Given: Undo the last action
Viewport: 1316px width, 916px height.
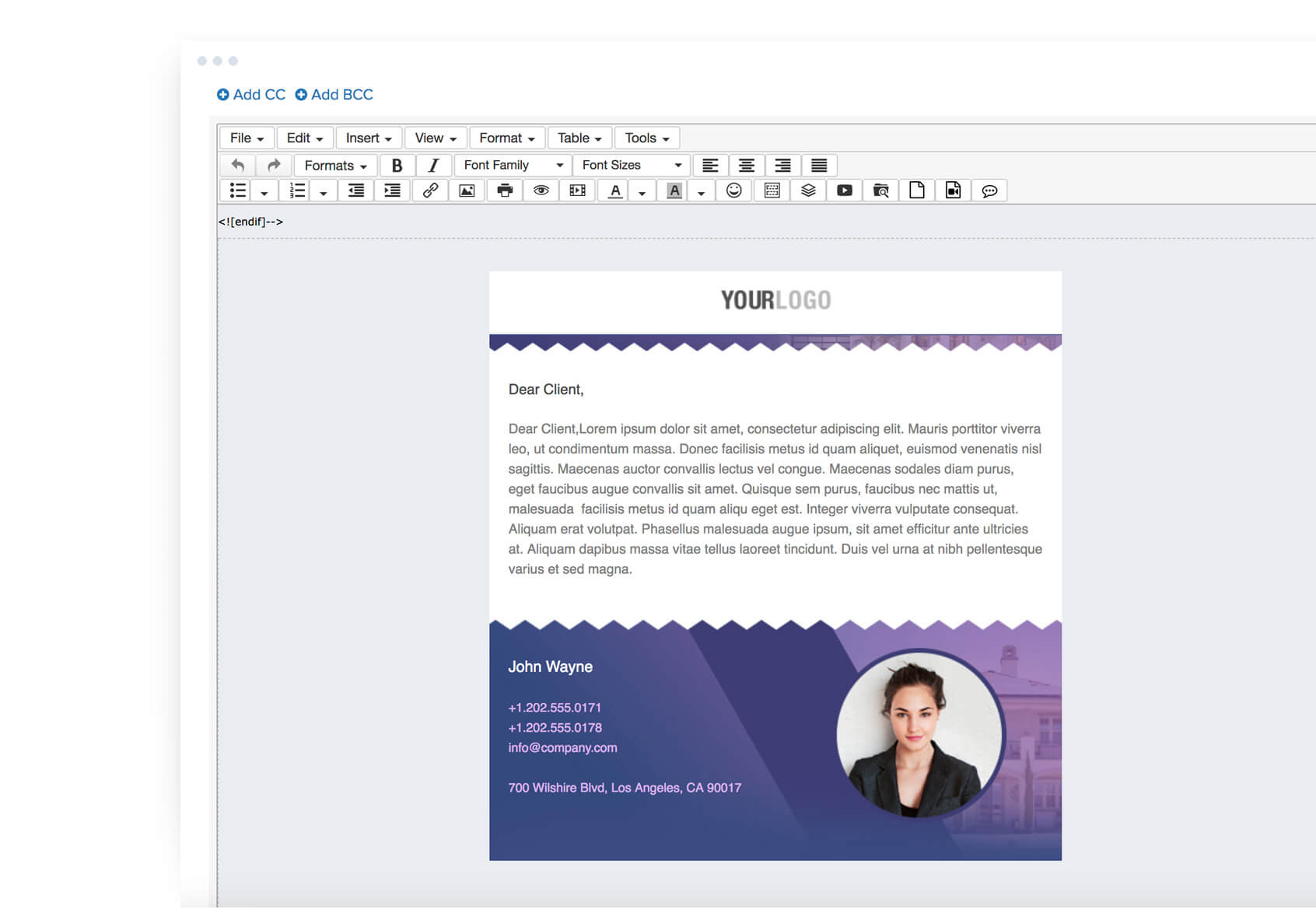Looking at the screenshot, I should (x=239, y=164).
